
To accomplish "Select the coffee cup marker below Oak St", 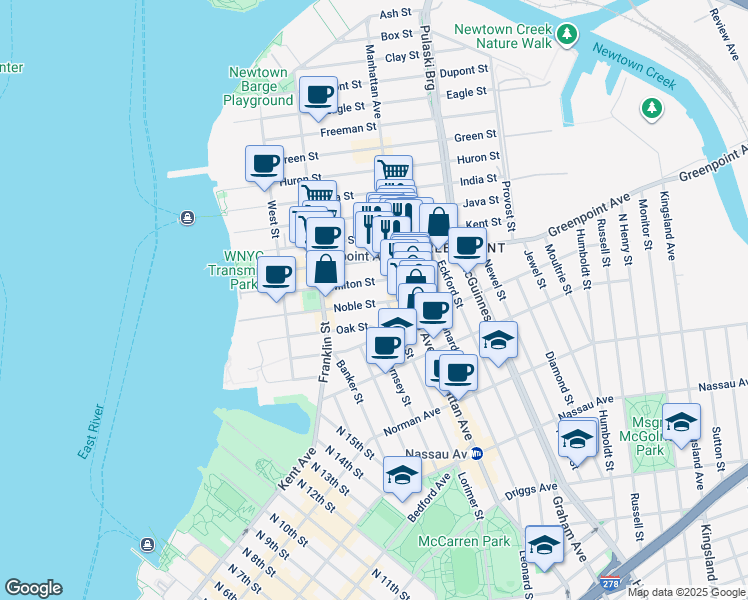I will tap(385, 346).
